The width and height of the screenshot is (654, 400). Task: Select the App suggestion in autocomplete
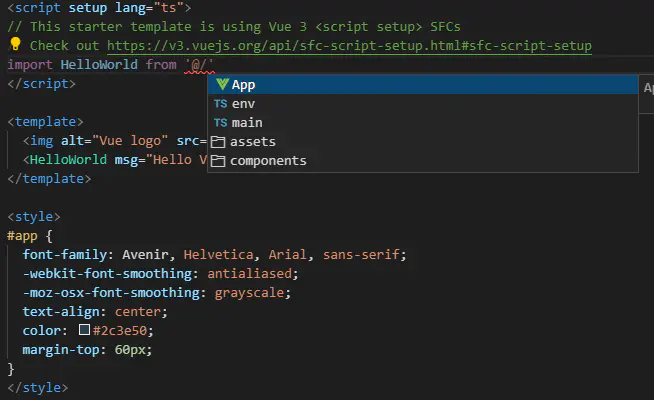[423, 85]
